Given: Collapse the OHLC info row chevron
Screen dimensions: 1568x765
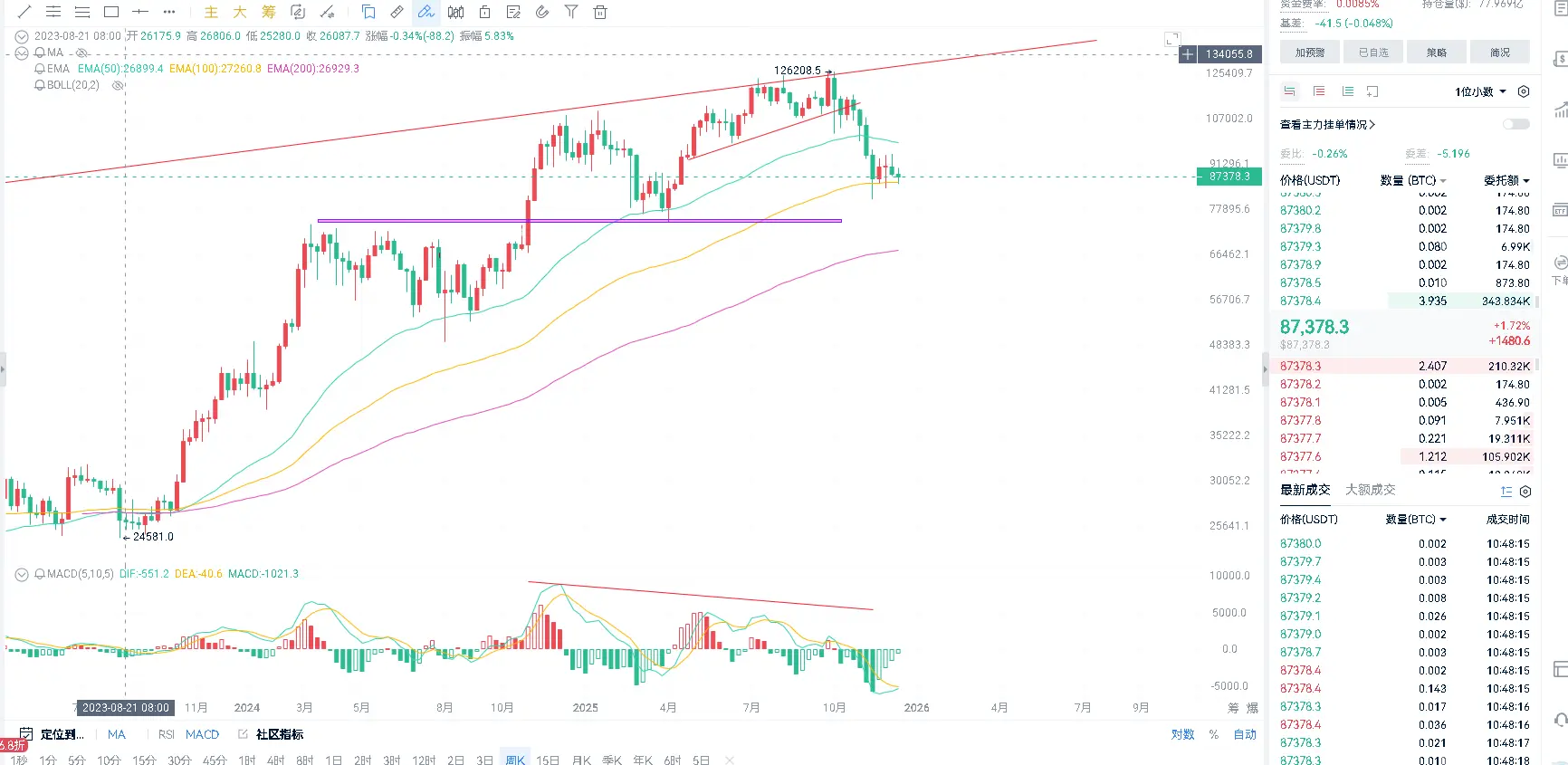Looking at the screenshot, I should [x=22, y=36].
